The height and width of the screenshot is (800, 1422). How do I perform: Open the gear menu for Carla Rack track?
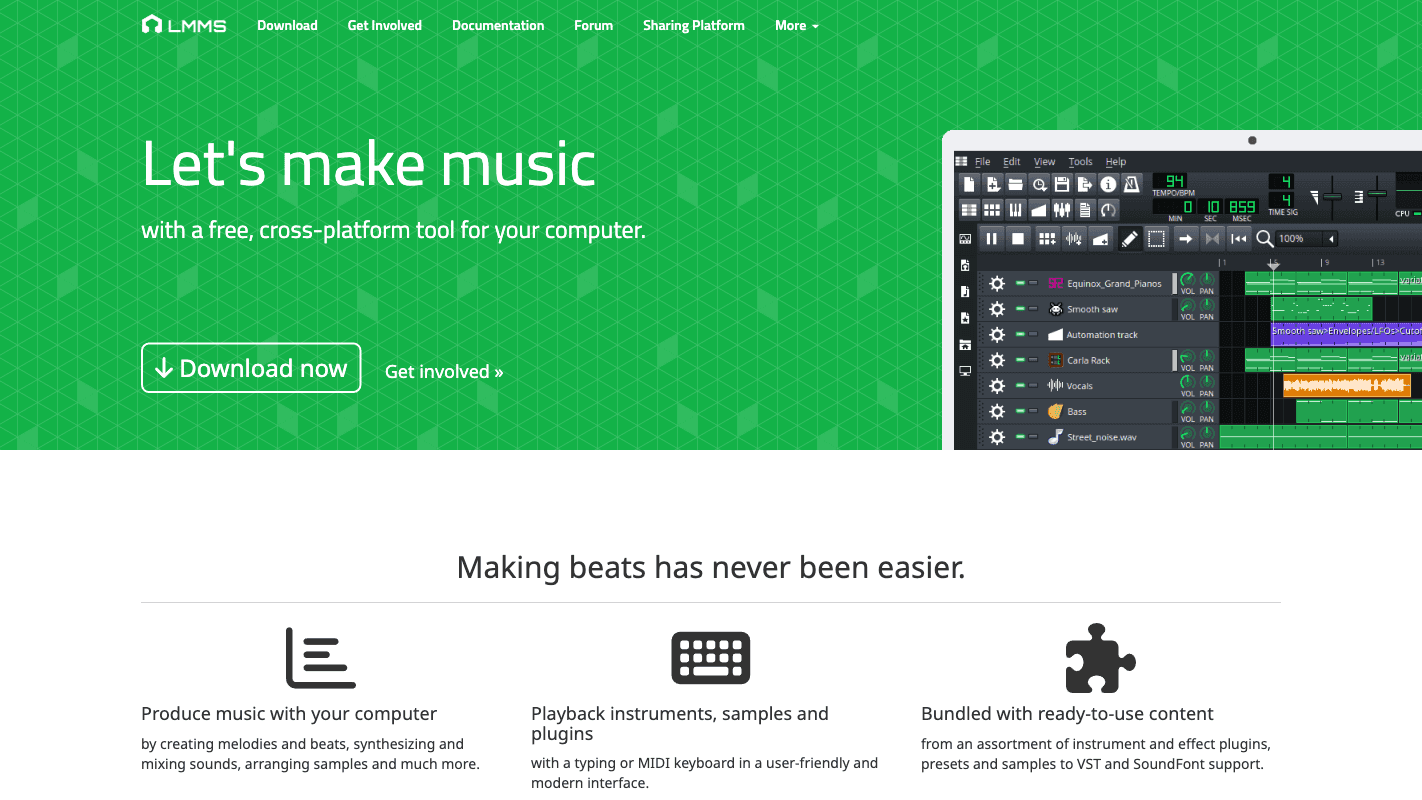click(997, 360)
